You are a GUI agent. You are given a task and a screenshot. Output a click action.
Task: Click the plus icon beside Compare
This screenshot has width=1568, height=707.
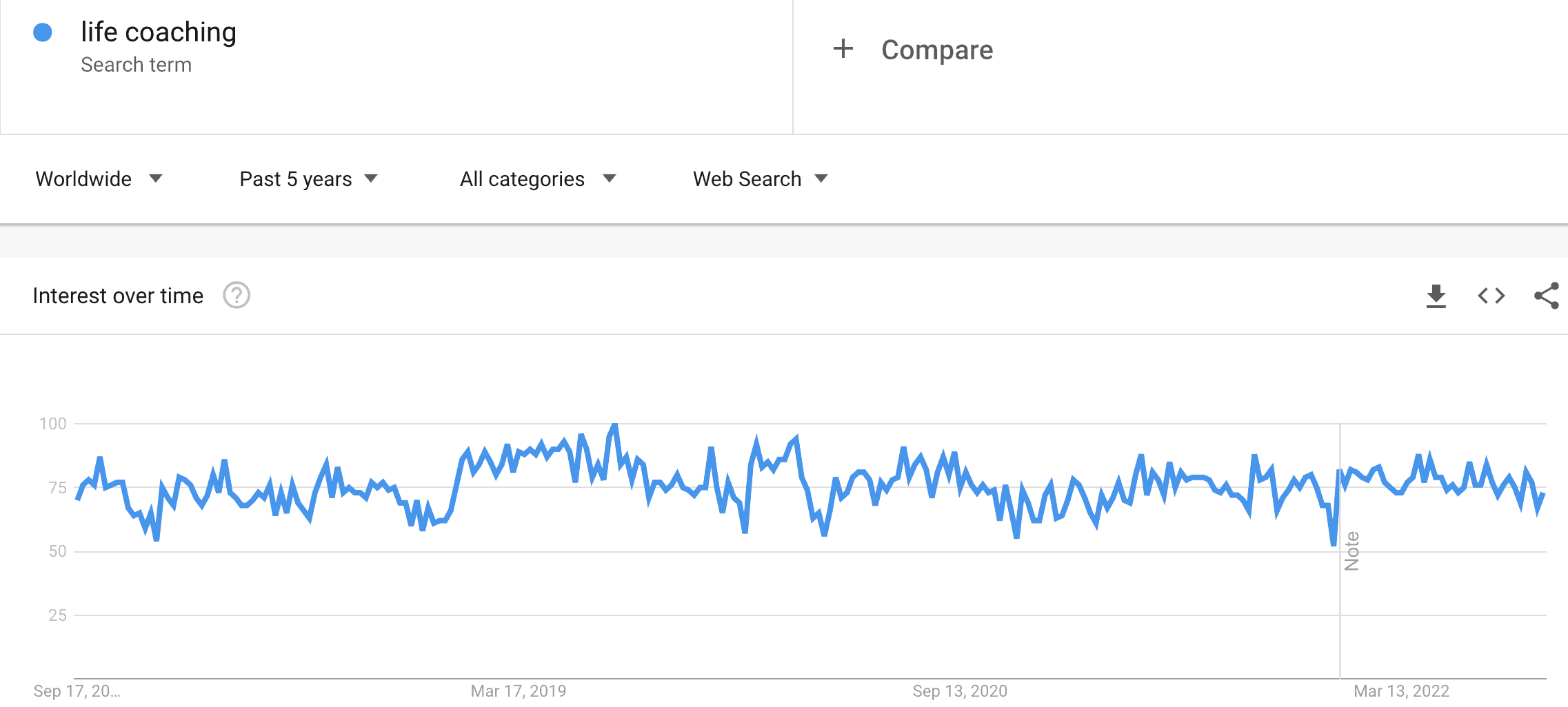coord(843,49)
